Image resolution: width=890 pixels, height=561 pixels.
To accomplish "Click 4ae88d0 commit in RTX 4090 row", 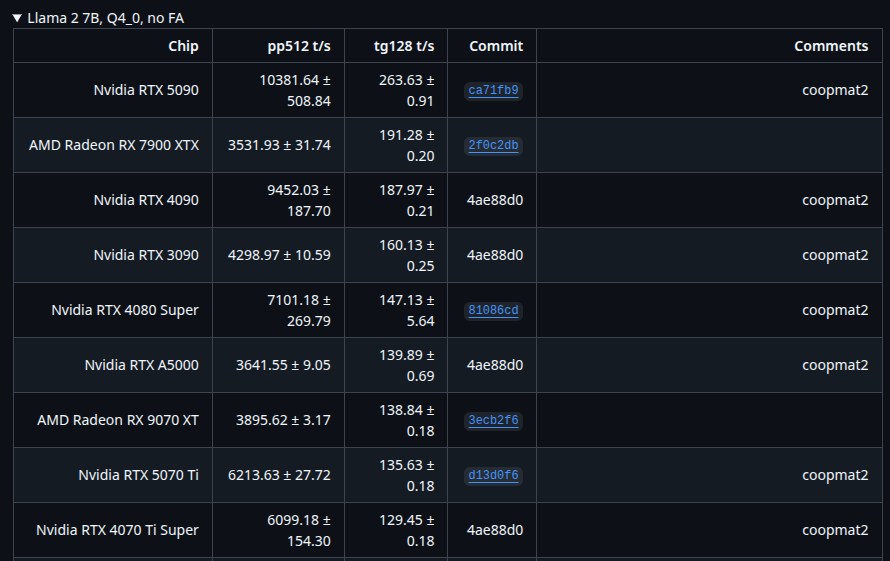I will (x=495, y=200).
